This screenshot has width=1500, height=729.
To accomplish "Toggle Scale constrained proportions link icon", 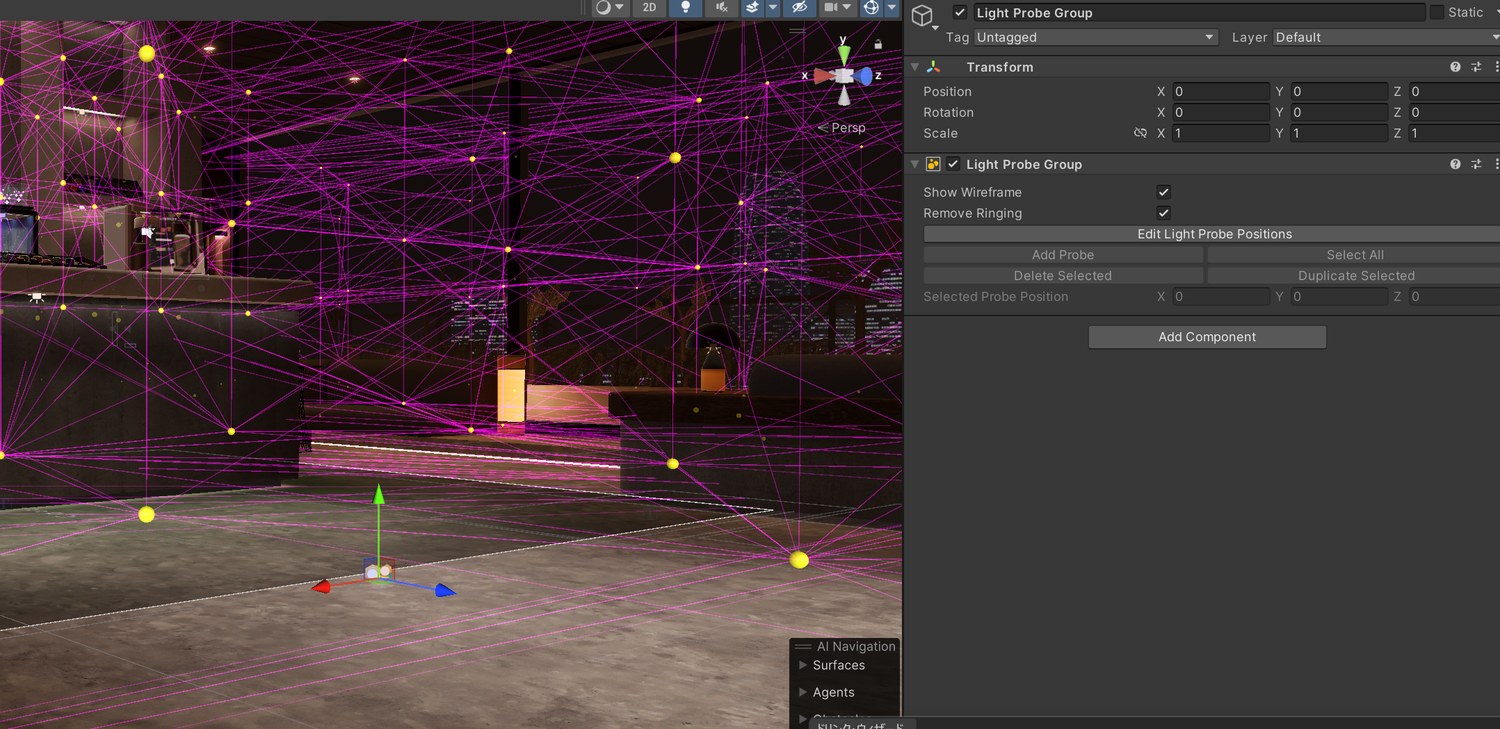I will pyautogui.click(x=1140, y=133).
